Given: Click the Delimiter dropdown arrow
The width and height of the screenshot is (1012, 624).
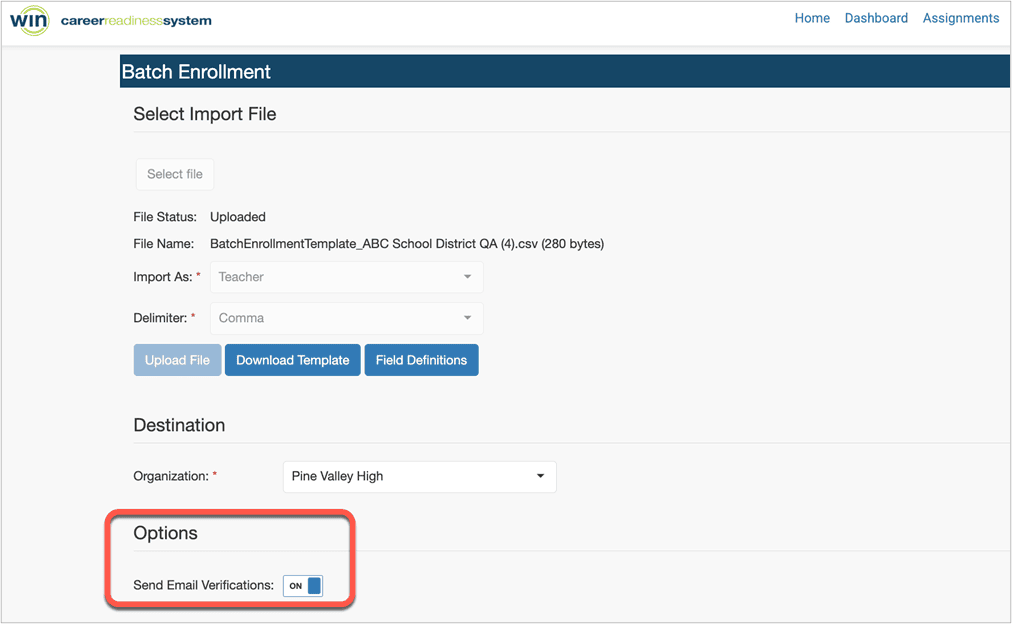Looking at the screenshot, I should [x=467, y=317].
